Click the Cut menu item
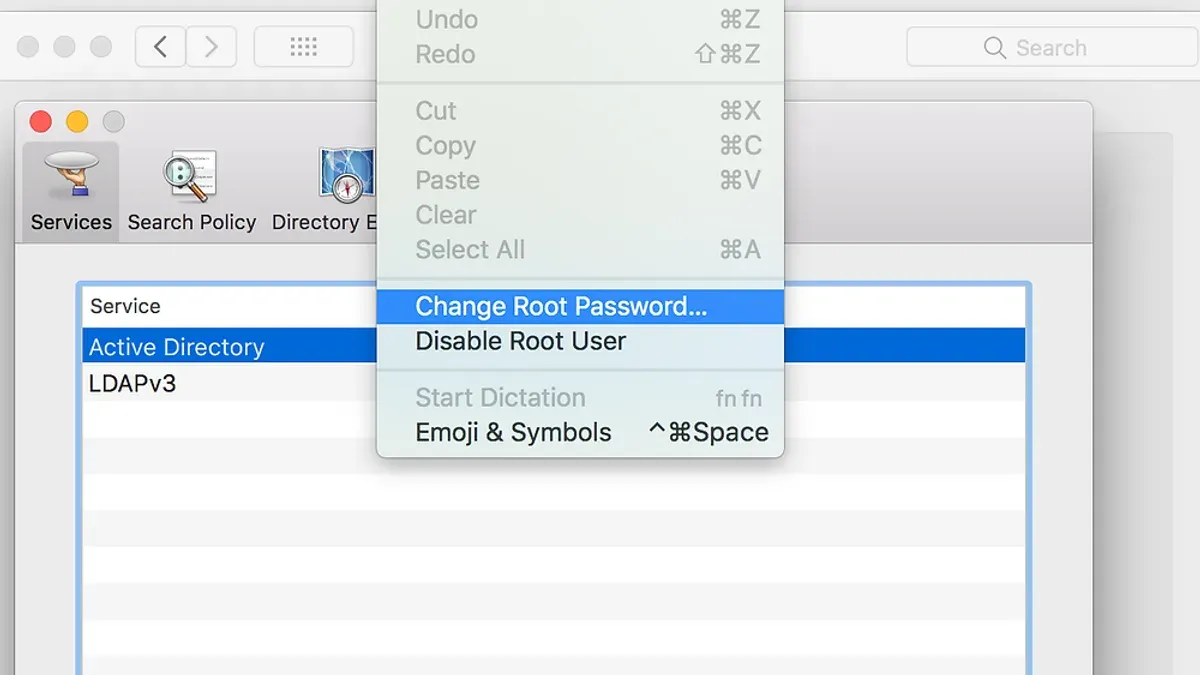1200x675 pixels. (x=580, y=111)
